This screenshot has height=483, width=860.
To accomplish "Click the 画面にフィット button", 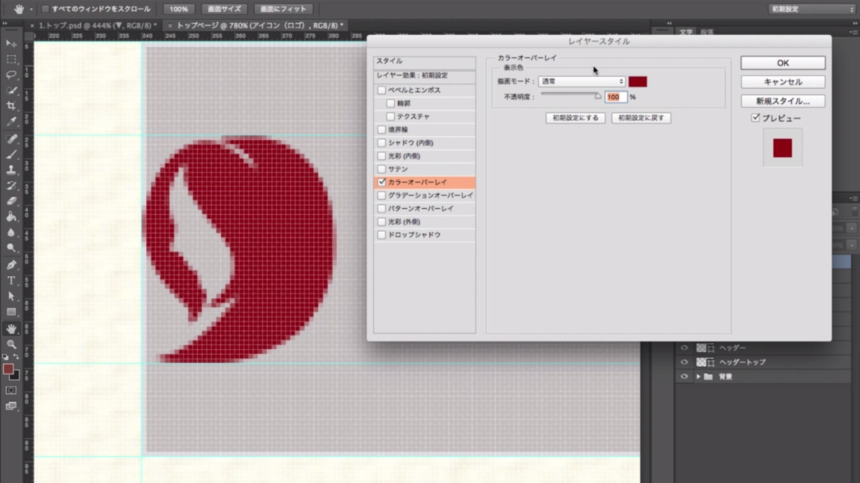I will (284, 9).
